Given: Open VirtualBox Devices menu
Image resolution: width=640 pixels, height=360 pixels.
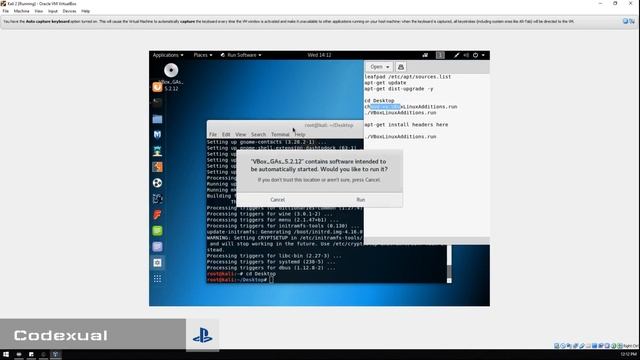Looking at the screenshot, I should [x=69, y=11].
